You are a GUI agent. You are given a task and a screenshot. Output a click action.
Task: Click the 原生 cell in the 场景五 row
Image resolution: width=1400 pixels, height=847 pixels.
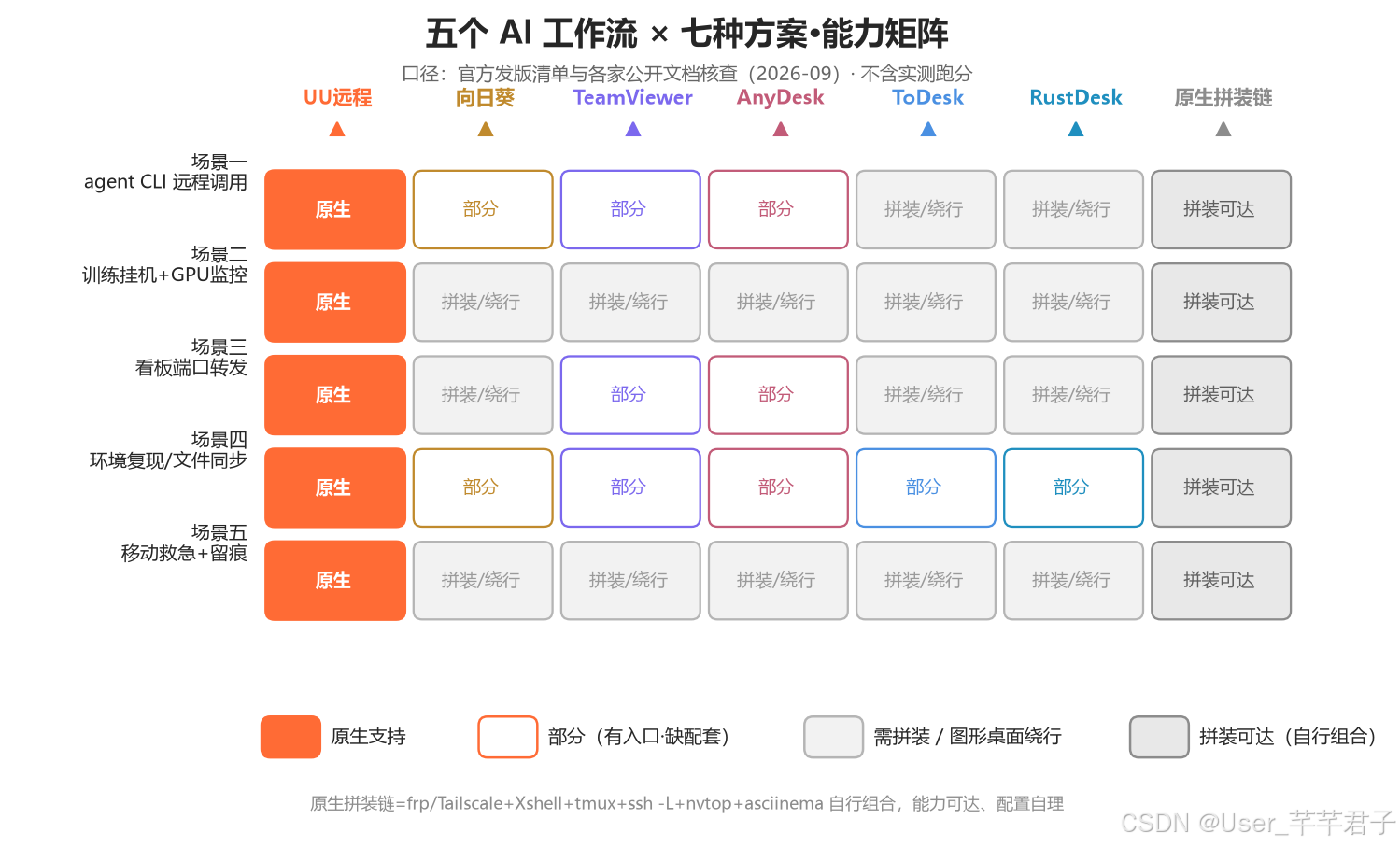[x=335, y=581]
